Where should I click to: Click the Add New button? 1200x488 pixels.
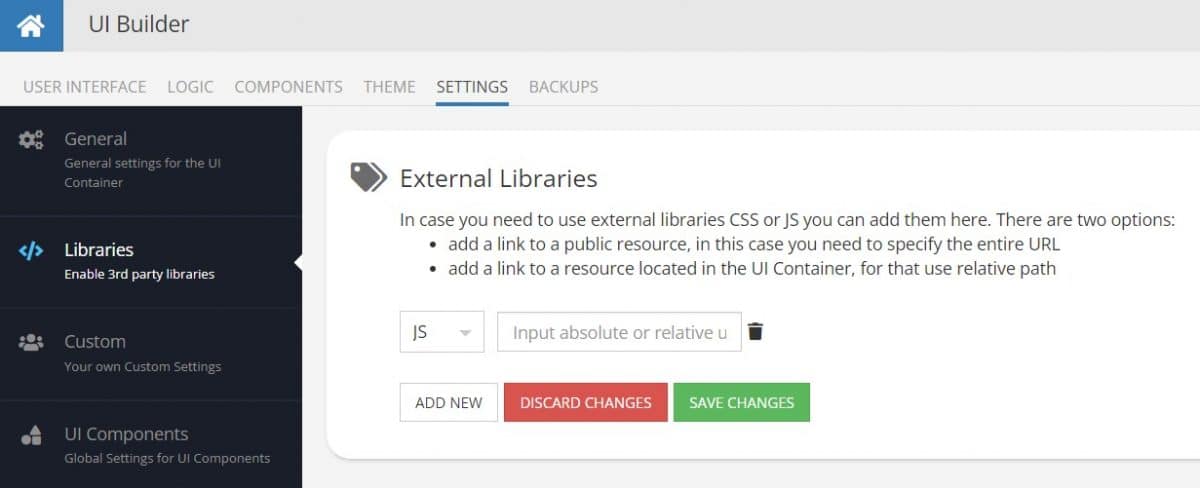[x=449, y=402]
